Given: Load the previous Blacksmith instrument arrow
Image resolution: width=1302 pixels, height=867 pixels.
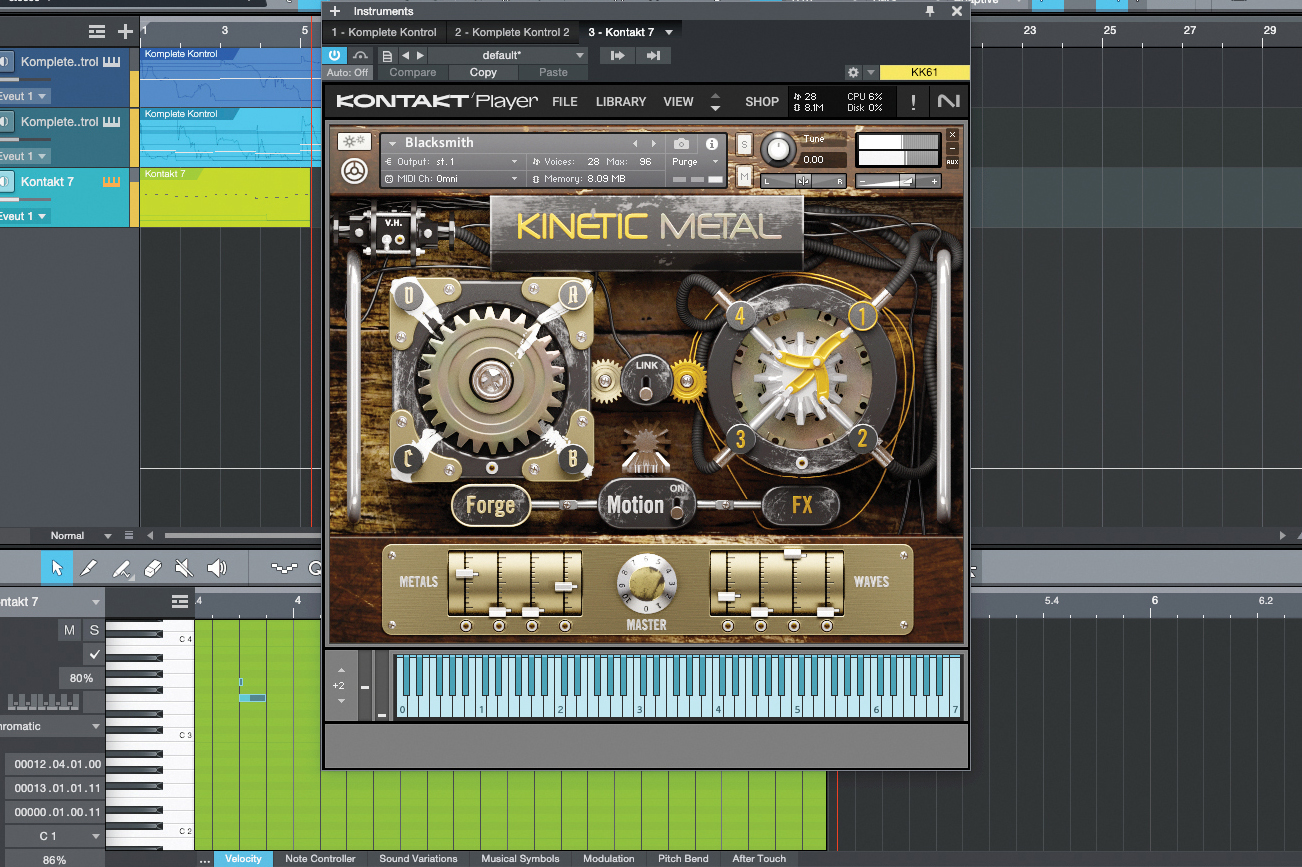Looking at the screenshot, I should pos(634,143).
